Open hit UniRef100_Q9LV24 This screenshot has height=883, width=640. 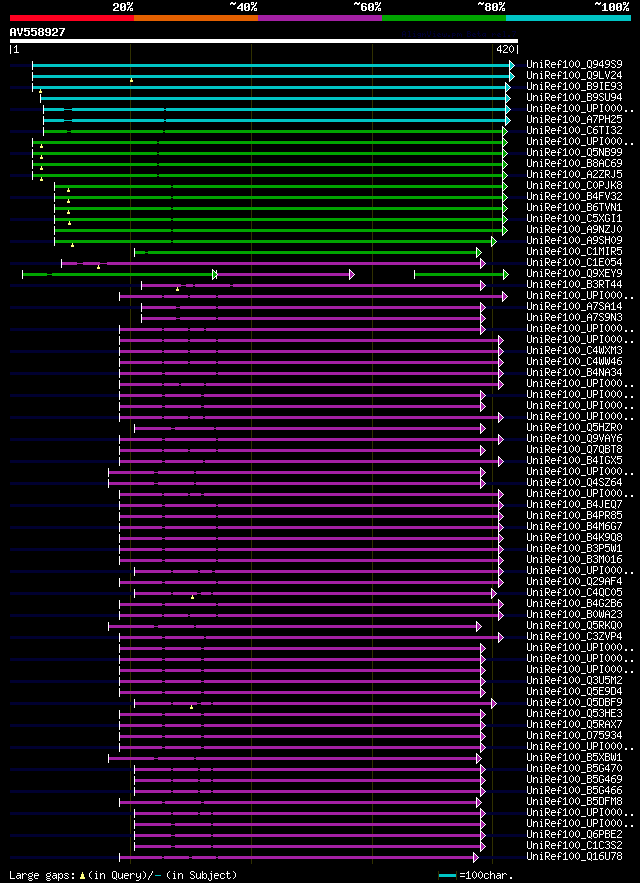[x=574, y=75]
